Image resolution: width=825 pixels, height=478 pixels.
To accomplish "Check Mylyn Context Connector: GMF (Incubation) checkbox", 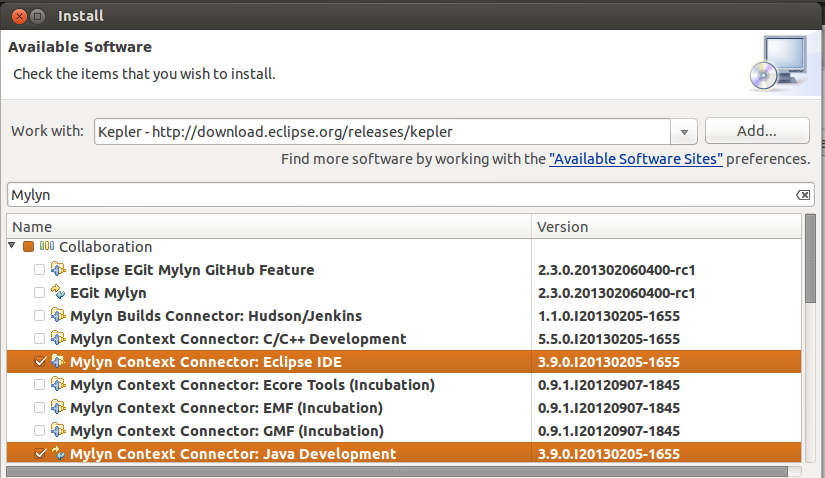I will 39,431.
